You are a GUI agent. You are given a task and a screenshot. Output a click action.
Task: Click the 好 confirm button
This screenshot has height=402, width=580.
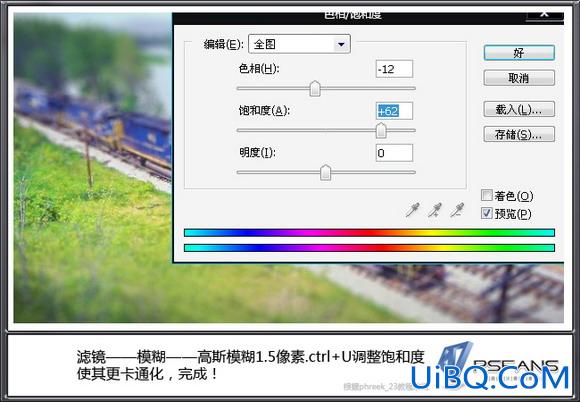point(519,53)
